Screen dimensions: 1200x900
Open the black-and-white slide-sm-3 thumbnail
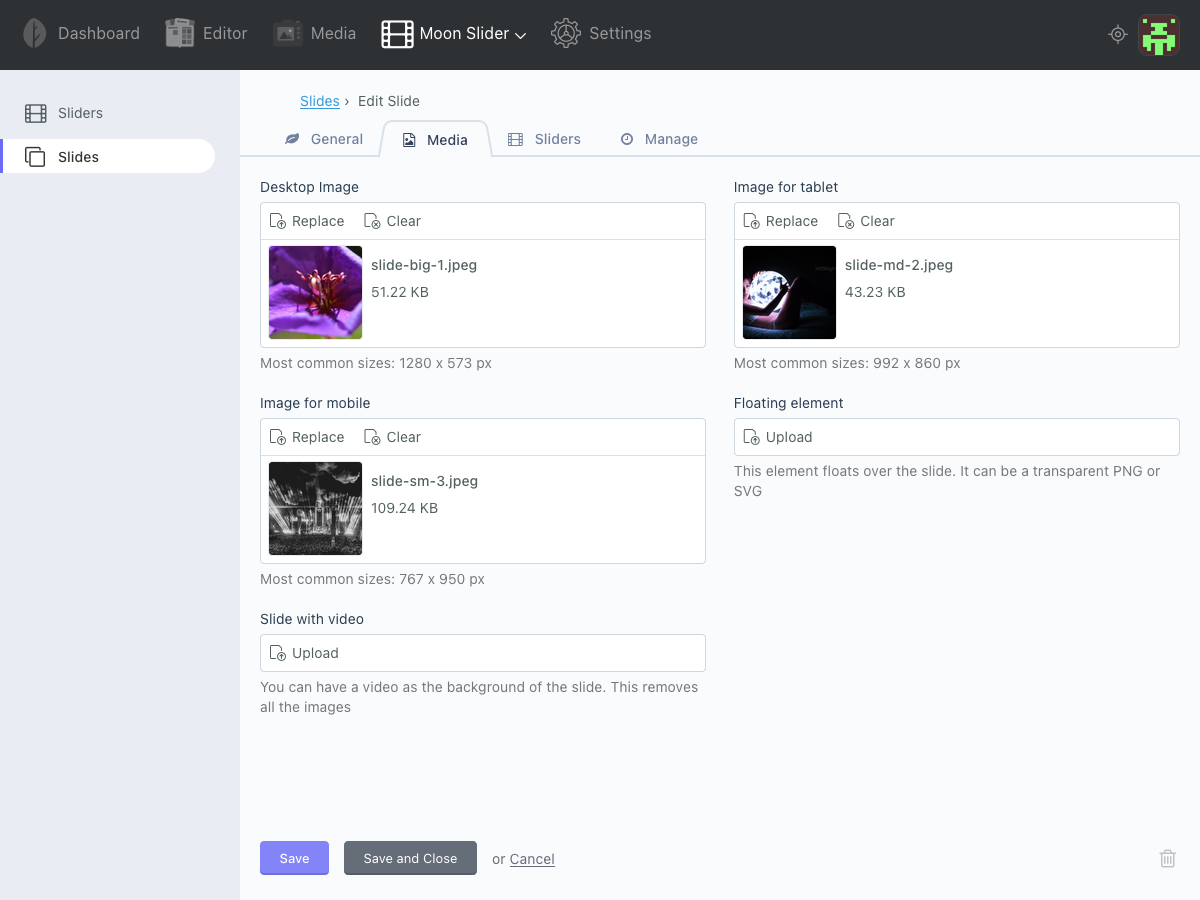[x=315, y=508]
